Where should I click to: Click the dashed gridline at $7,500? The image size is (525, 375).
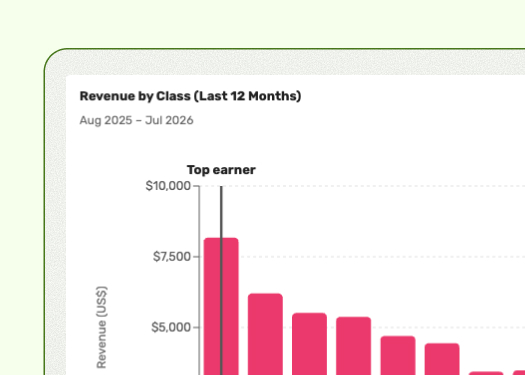click(382, 257)
